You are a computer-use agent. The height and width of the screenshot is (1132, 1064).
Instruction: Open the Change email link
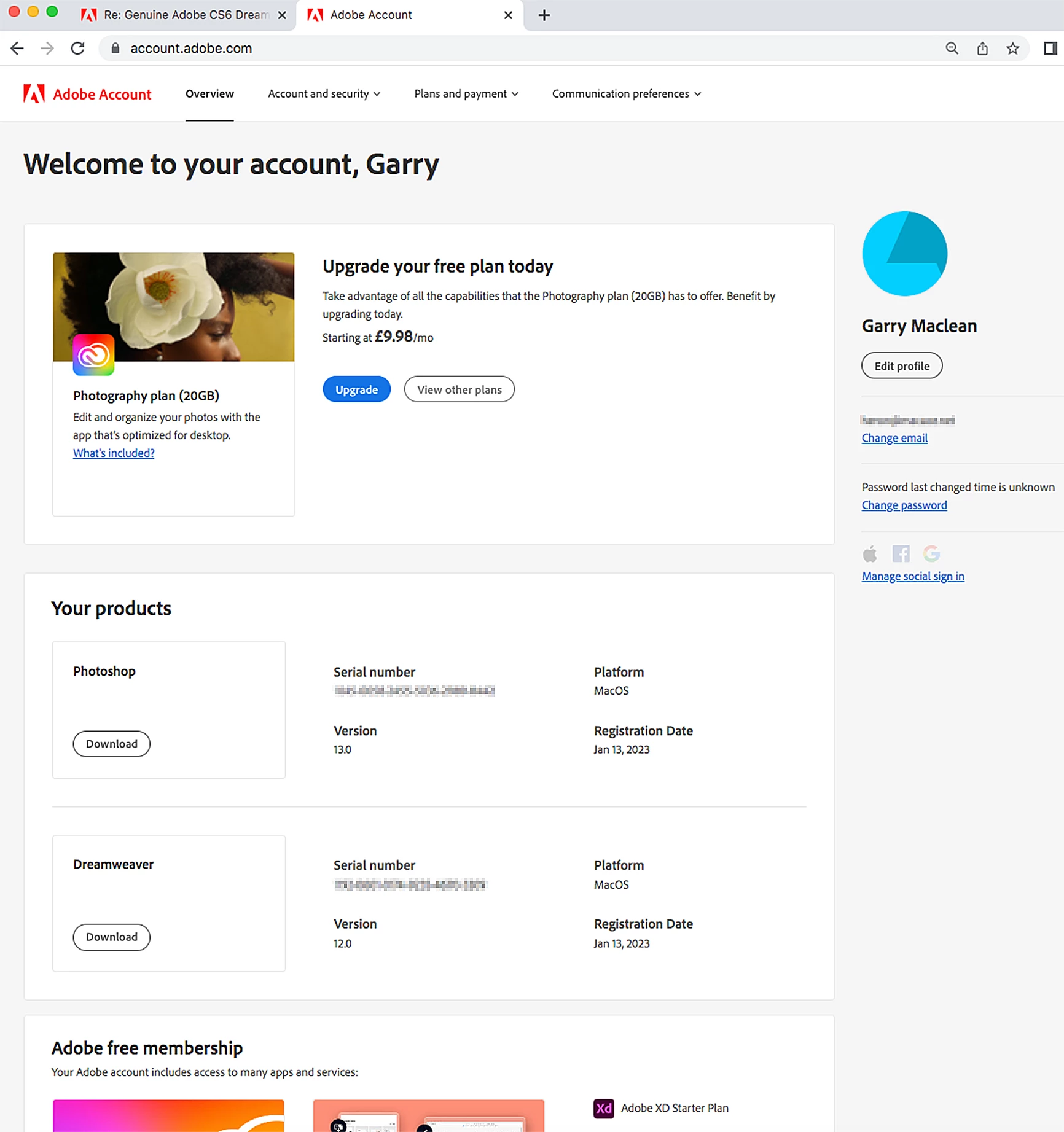pyautogui.click(x=894, y=438)
